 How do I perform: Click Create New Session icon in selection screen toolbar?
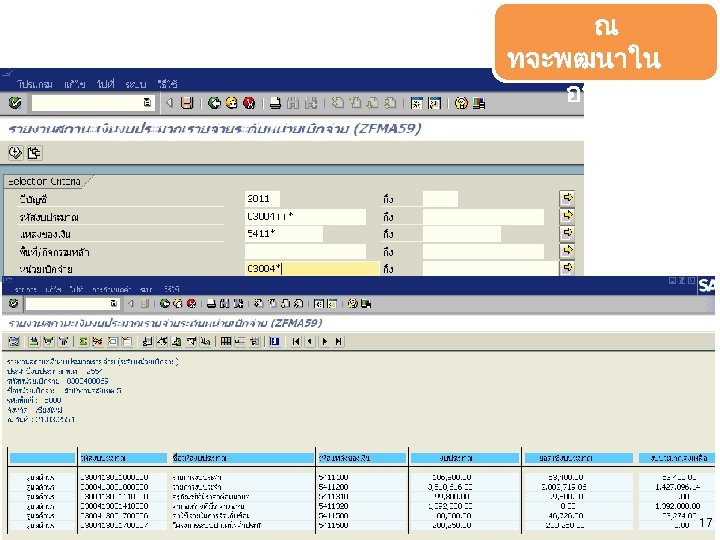tap(416, 103)
